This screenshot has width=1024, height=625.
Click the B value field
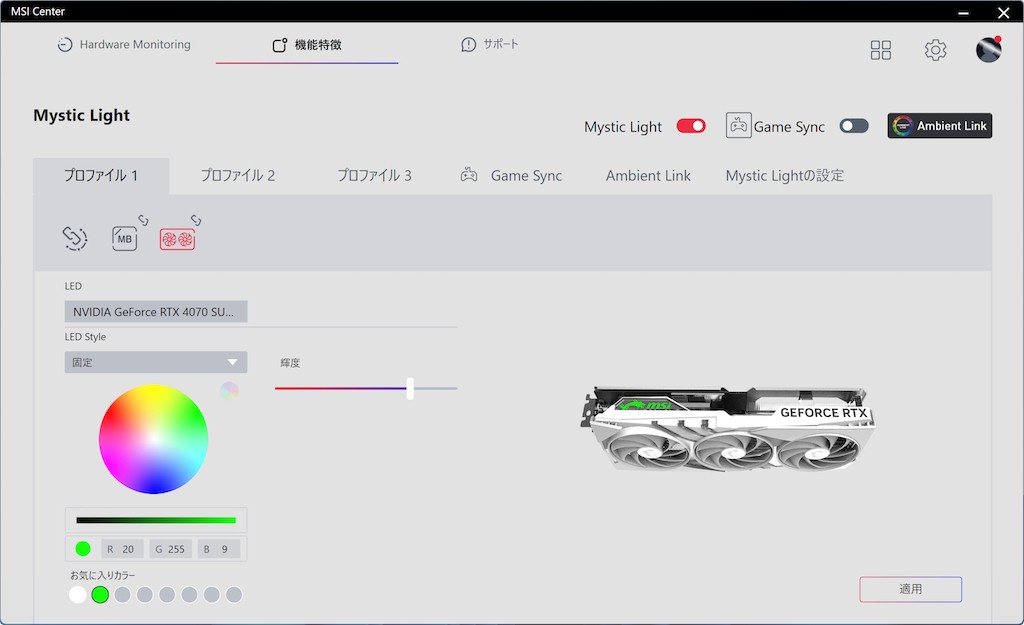coord(219,549)
